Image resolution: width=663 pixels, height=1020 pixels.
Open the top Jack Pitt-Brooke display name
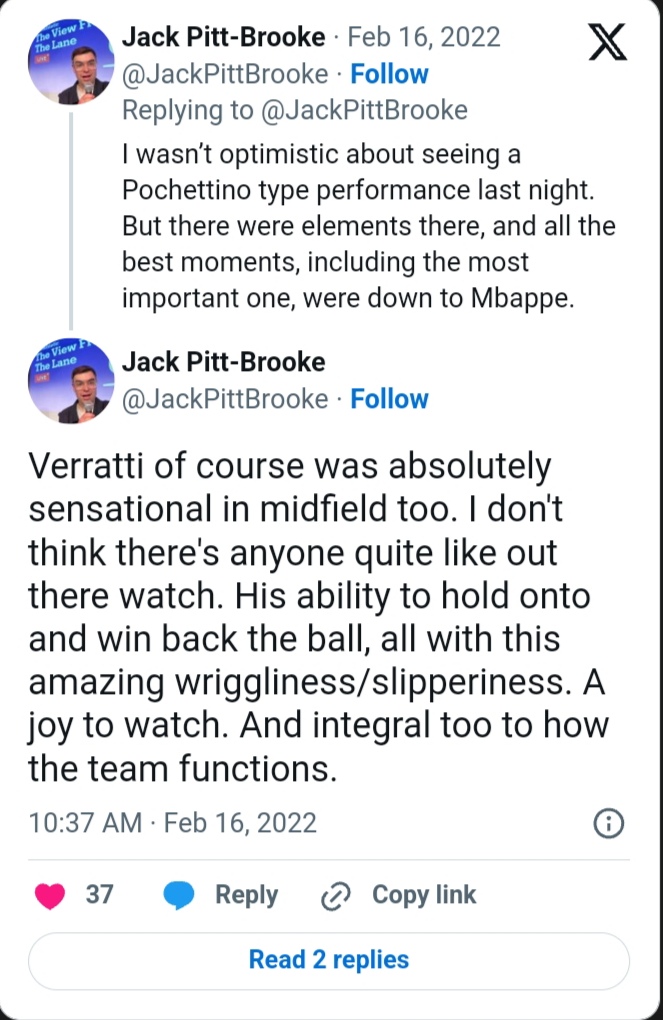(x=223, y=38)
